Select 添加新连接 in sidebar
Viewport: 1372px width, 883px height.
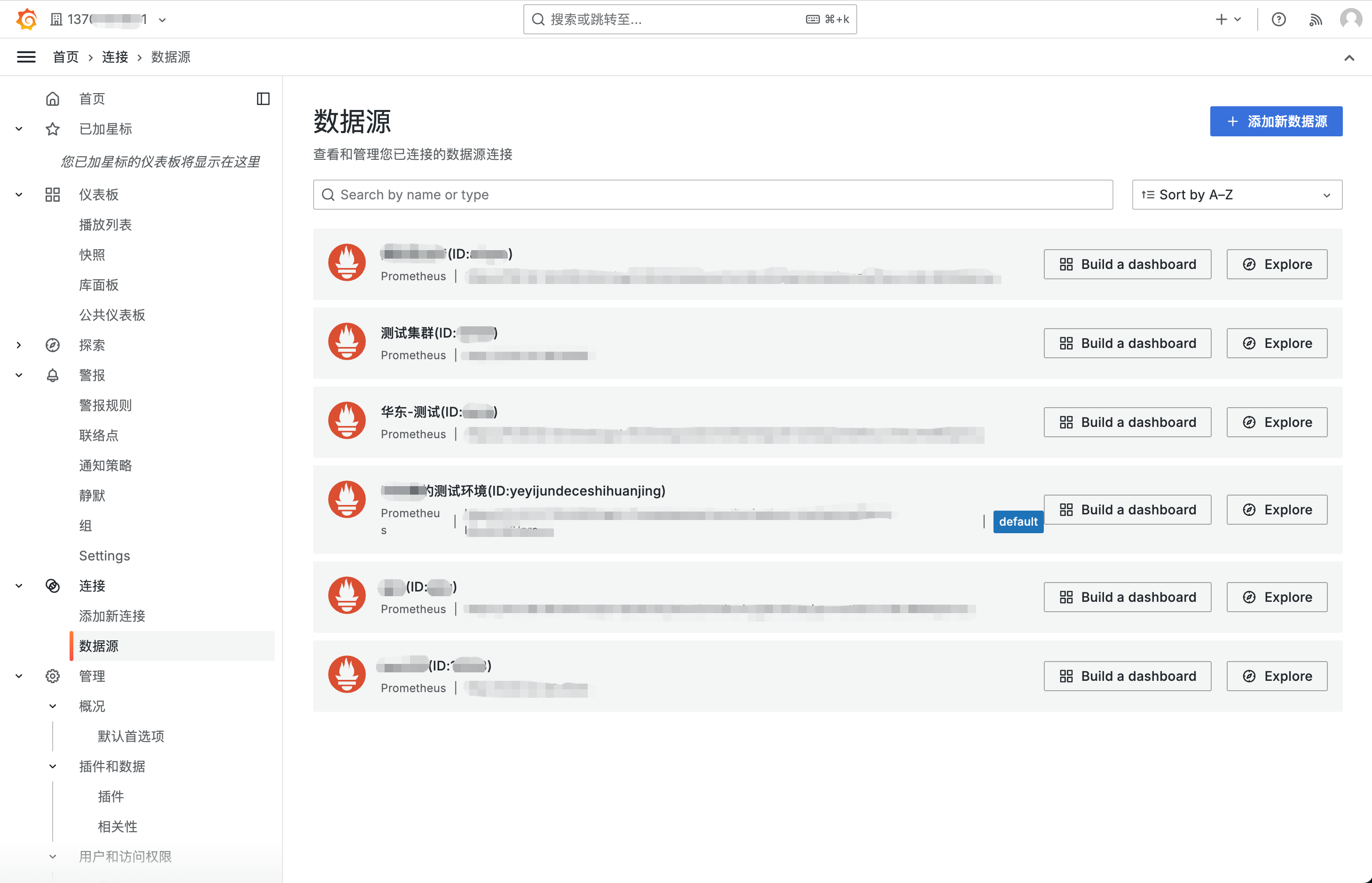(x=112, y=616)
